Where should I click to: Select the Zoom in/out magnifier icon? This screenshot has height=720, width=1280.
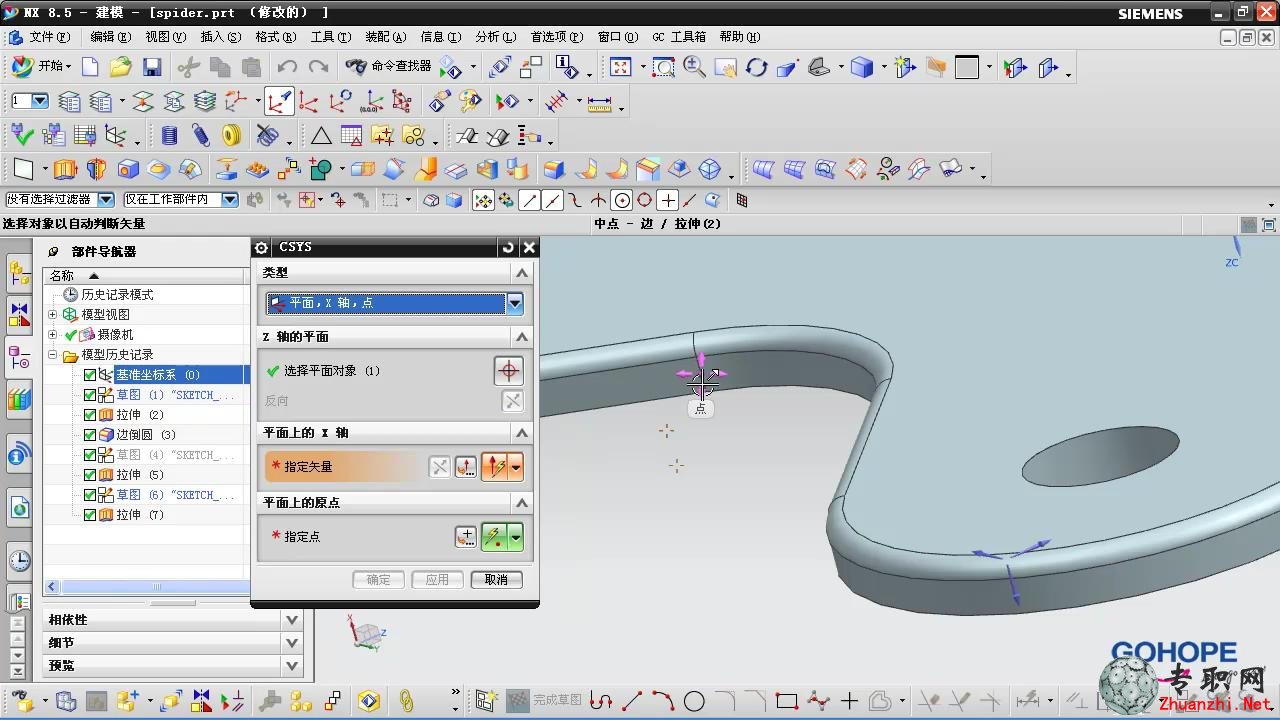click(694, 67)
